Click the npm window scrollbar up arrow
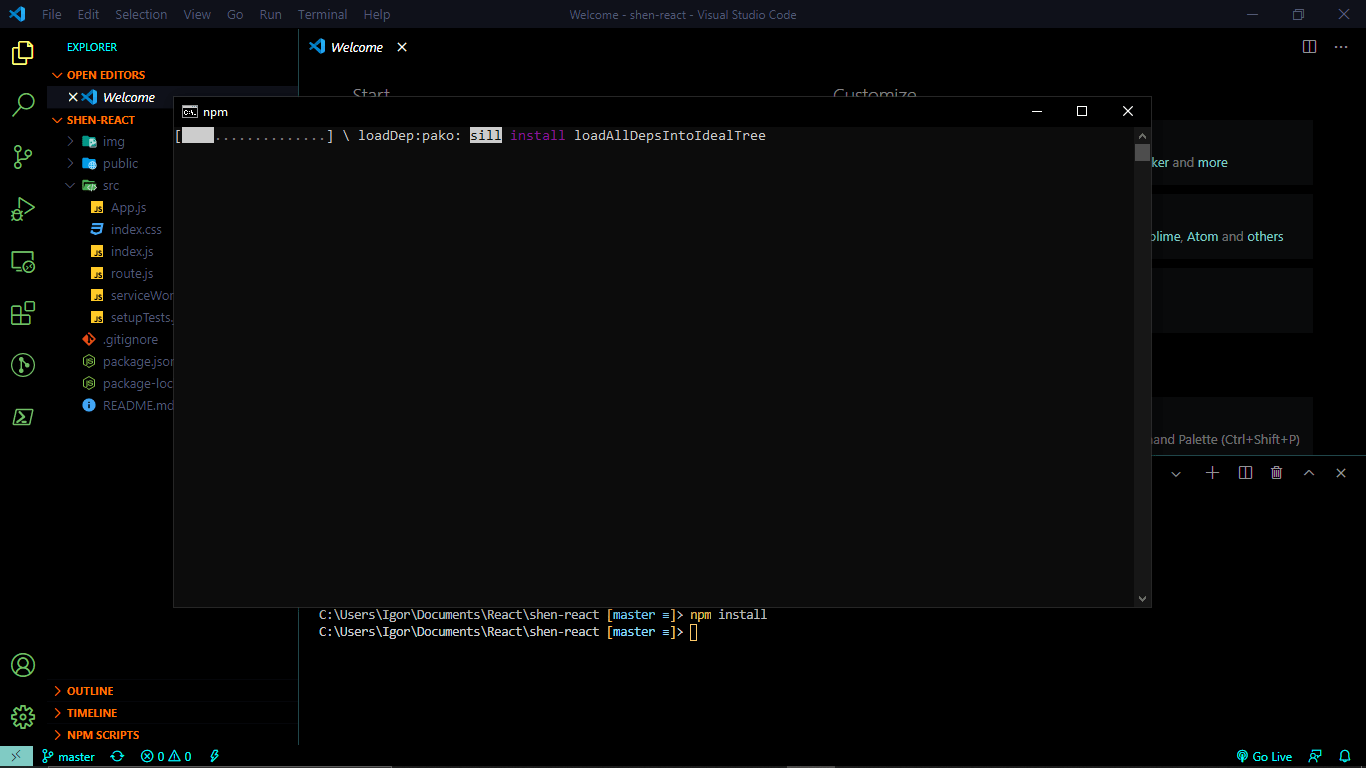This screenshot has height=768, width=1366. click(x=1142, y=136)
